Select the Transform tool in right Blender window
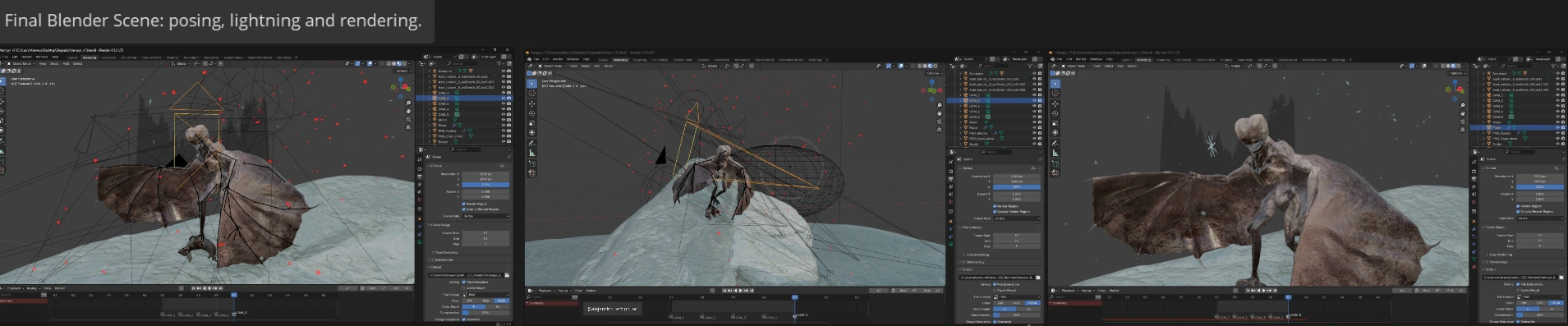Screen dimensions: 1568x326 [x=1055, y=133]
